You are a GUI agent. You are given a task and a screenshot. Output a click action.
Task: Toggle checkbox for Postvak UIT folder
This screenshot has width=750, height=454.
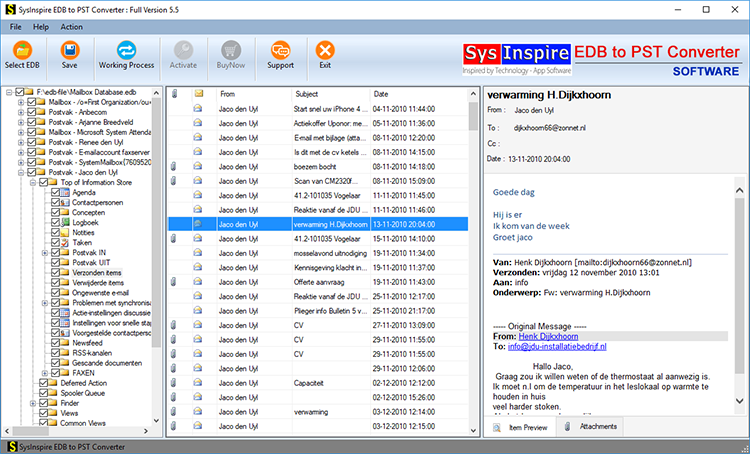(55, 263)
